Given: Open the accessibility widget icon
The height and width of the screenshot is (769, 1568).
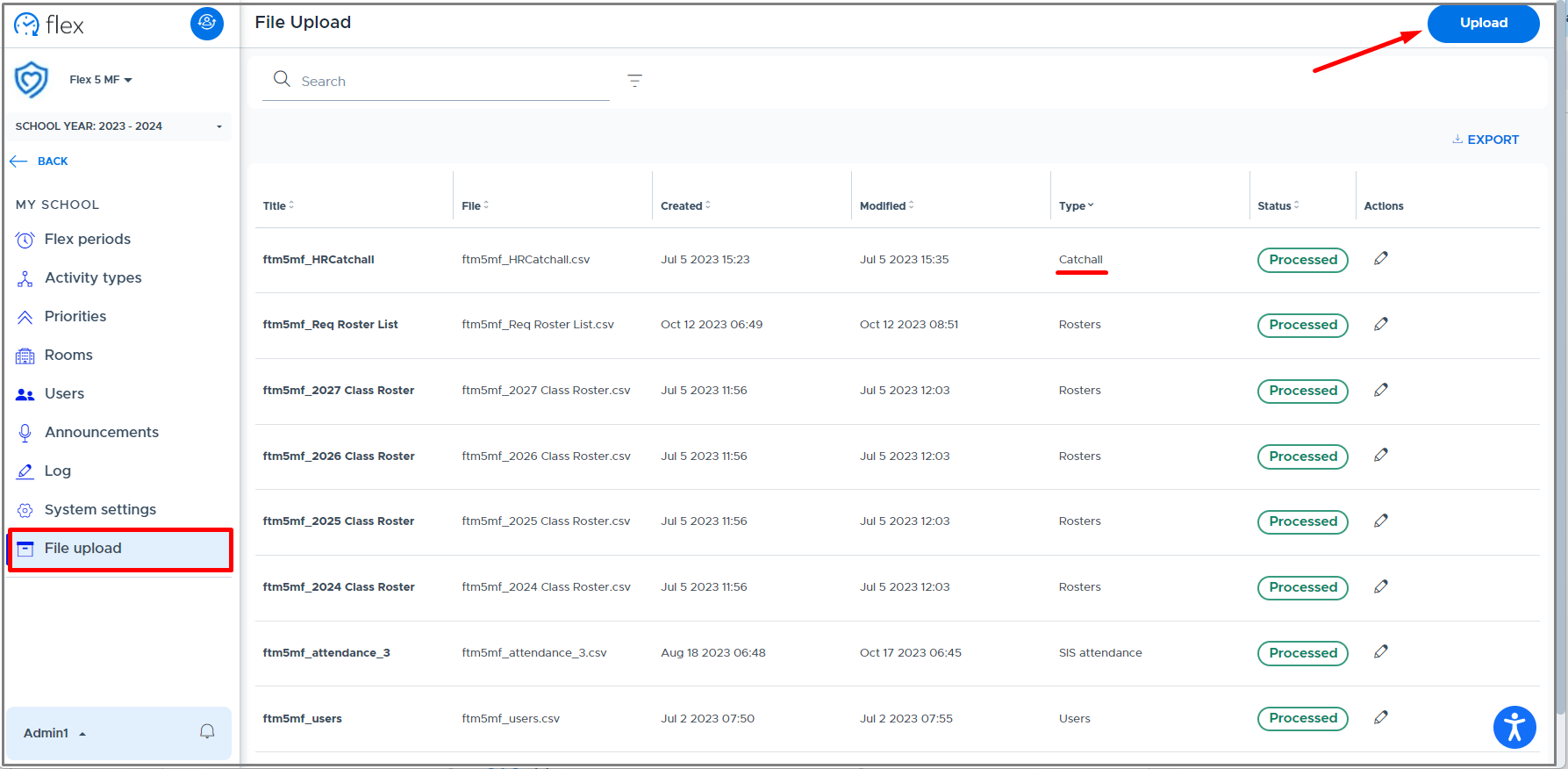Looking at the screenshot, I should 1514,727.
